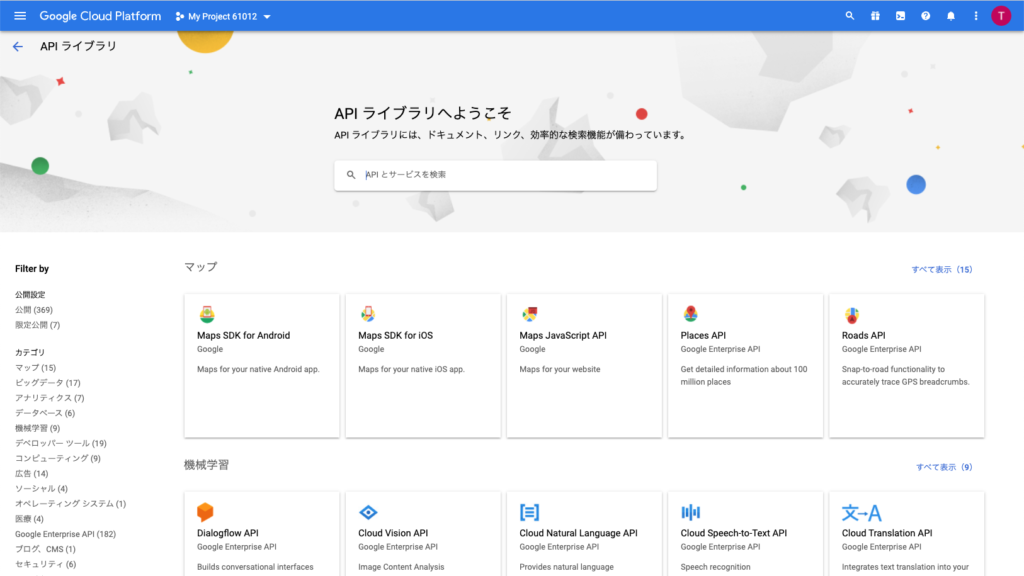Click the search icon in top bar
The image size is (1024, 576).
pos(850,16)
